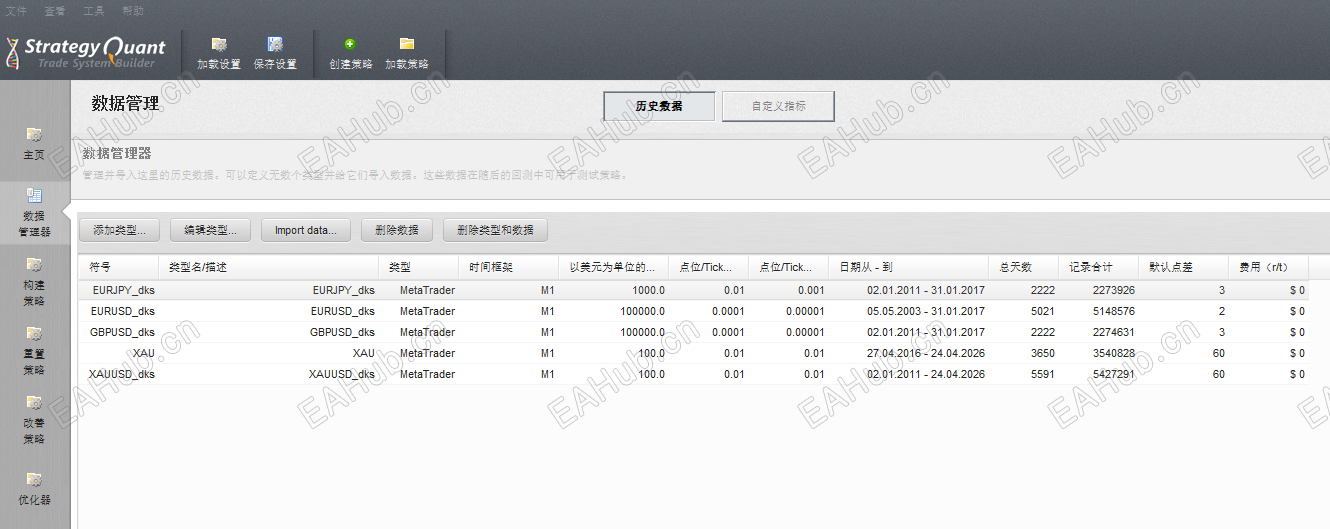
Task: Sort by the 时间框架 column header
Action: (508, 267)
